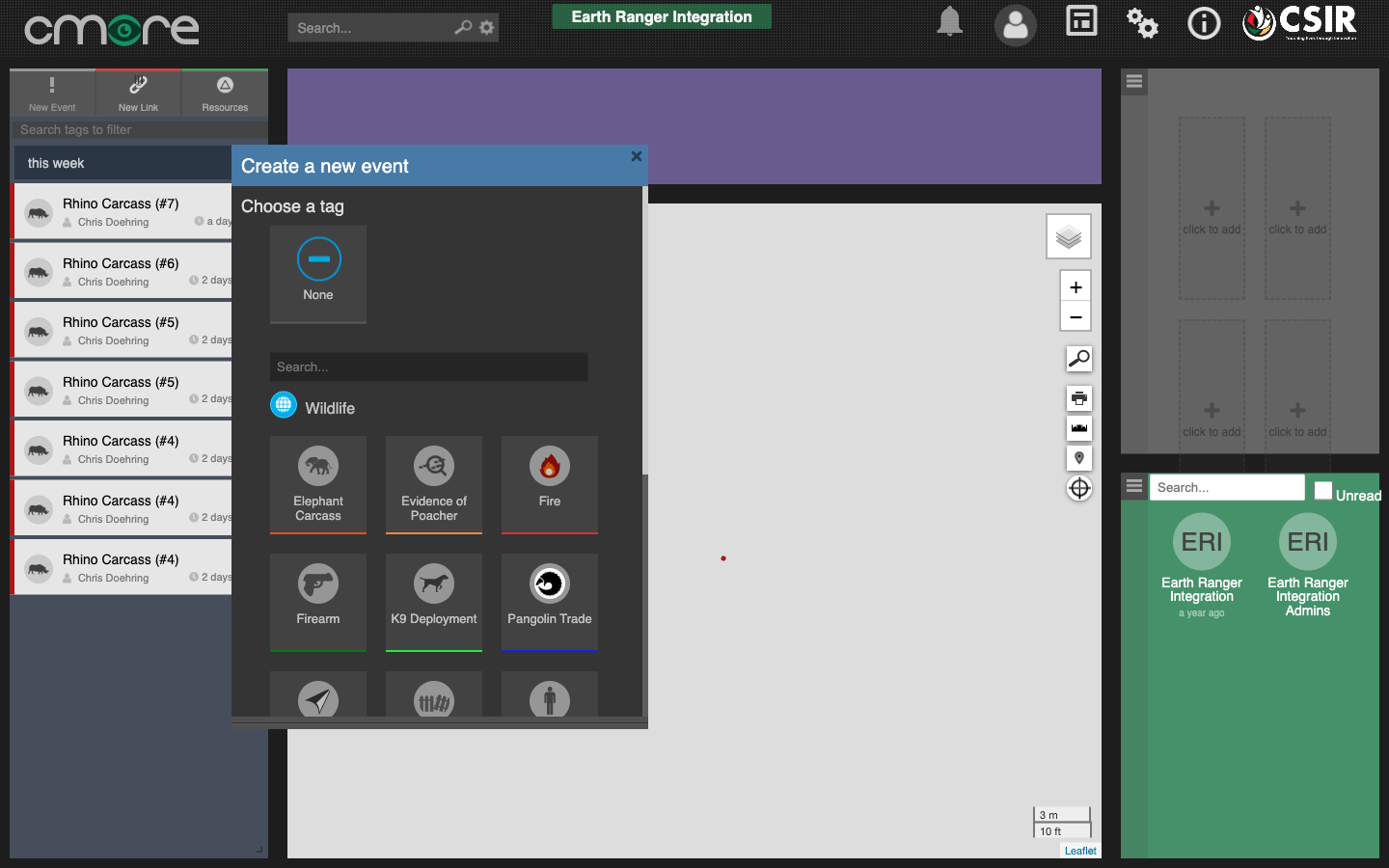Image resolution: width=1389 pixels, height=868 pixels.
Task: Focus the chat panel Search field
Action: [x=1227, y=487]
